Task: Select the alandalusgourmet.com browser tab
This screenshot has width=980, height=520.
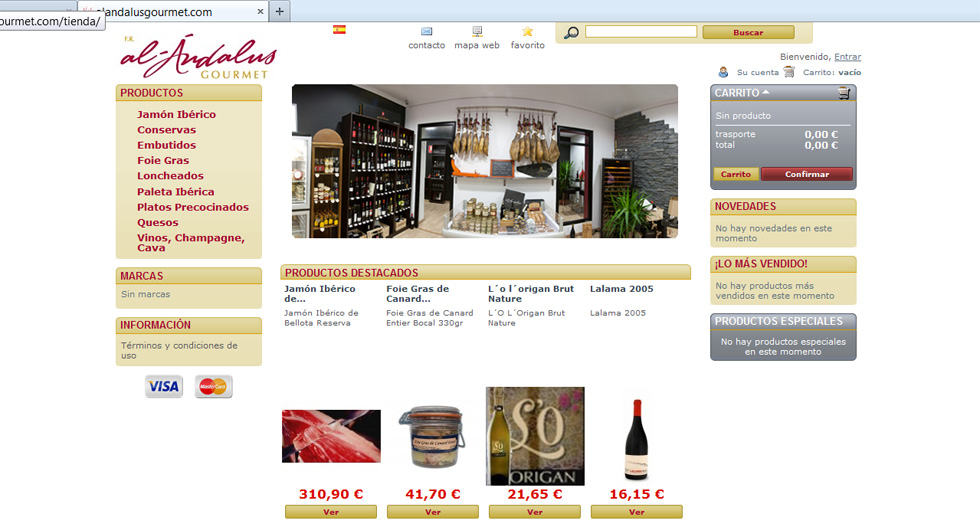Action: pyautogui.click(x=173, y=11)
